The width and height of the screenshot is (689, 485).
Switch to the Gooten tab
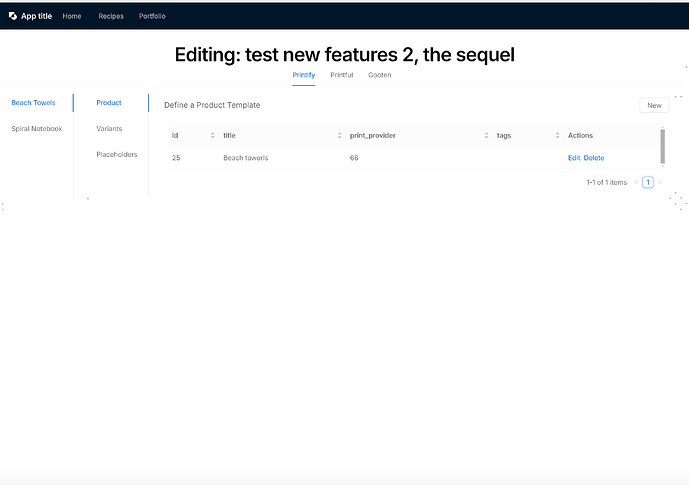click(380, 75)
